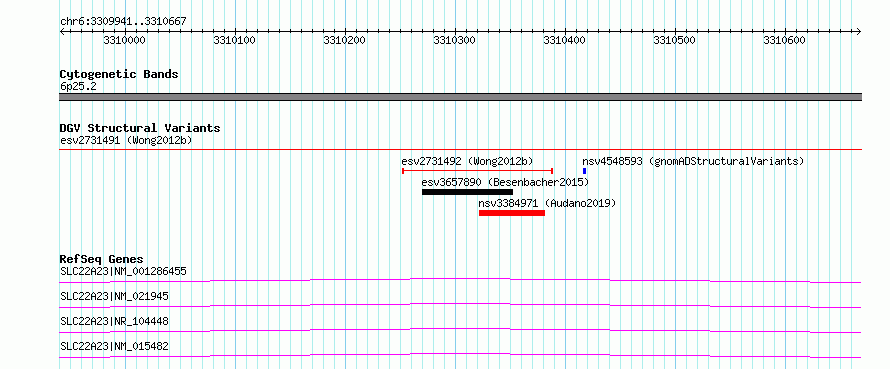Open the esv2731492 (Wong2012b) label
The width and height of the screenshot is (890, 369).
pyautogui.click(x=467, y=161)
